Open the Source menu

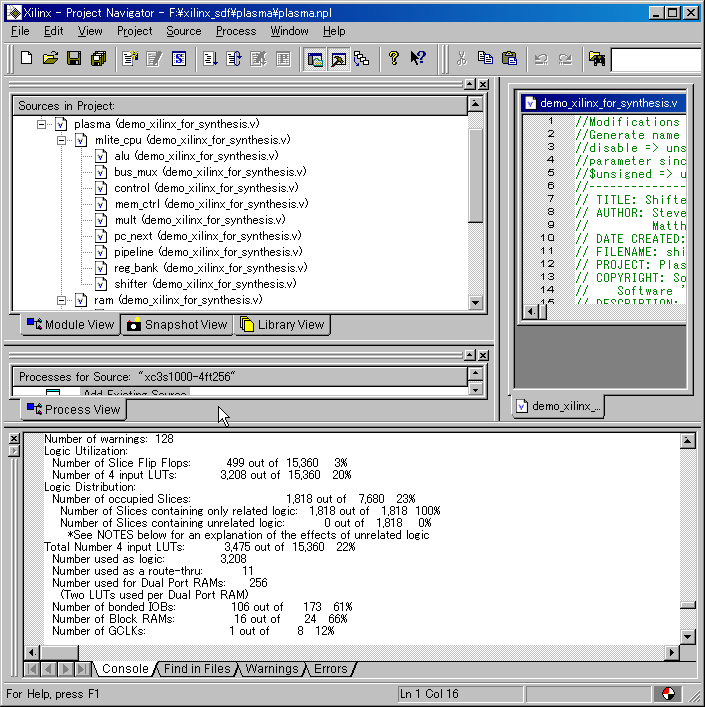click(x=183, y=31)
